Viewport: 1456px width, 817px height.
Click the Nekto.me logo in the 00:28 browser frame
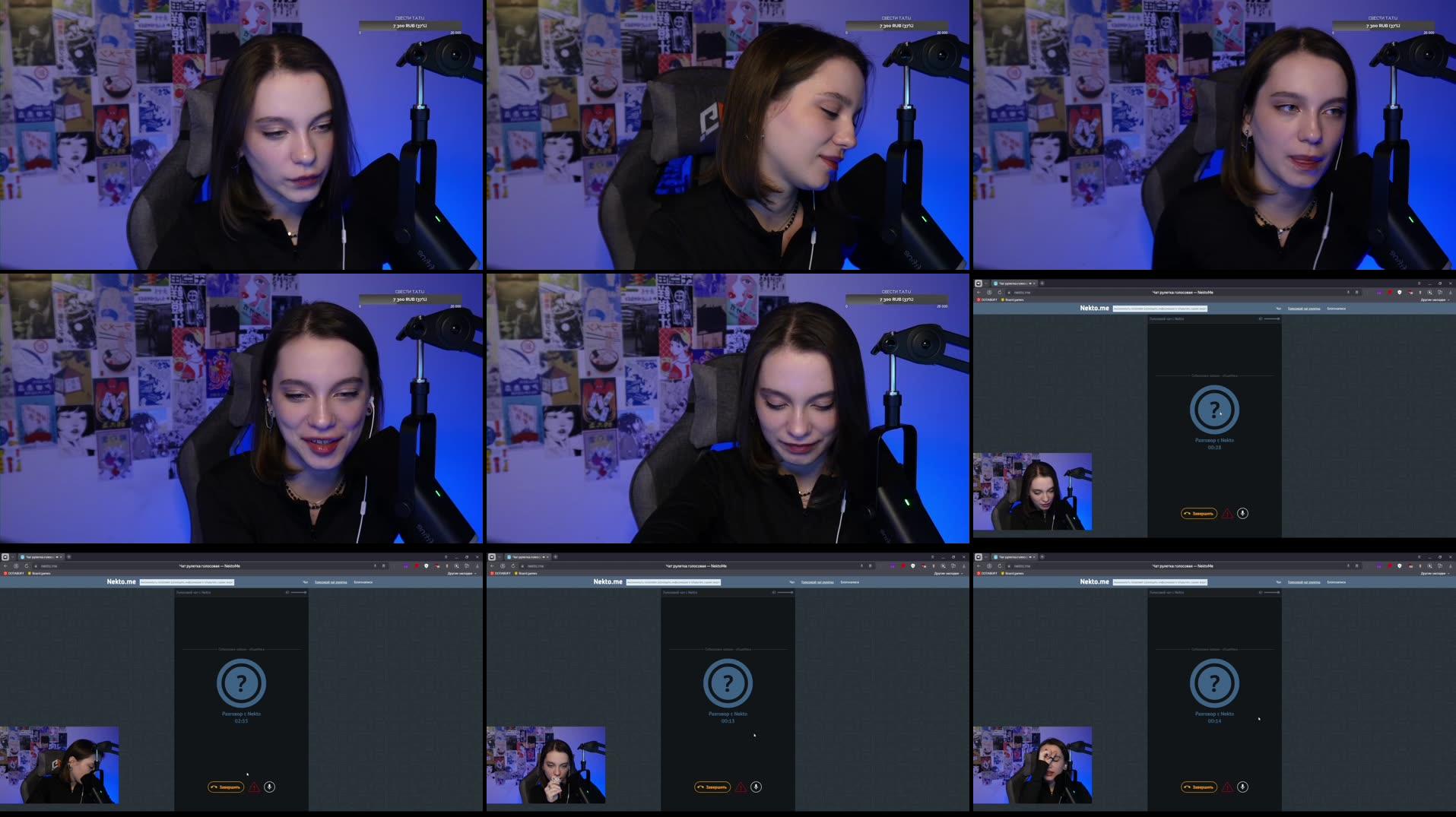[1094, 308]
